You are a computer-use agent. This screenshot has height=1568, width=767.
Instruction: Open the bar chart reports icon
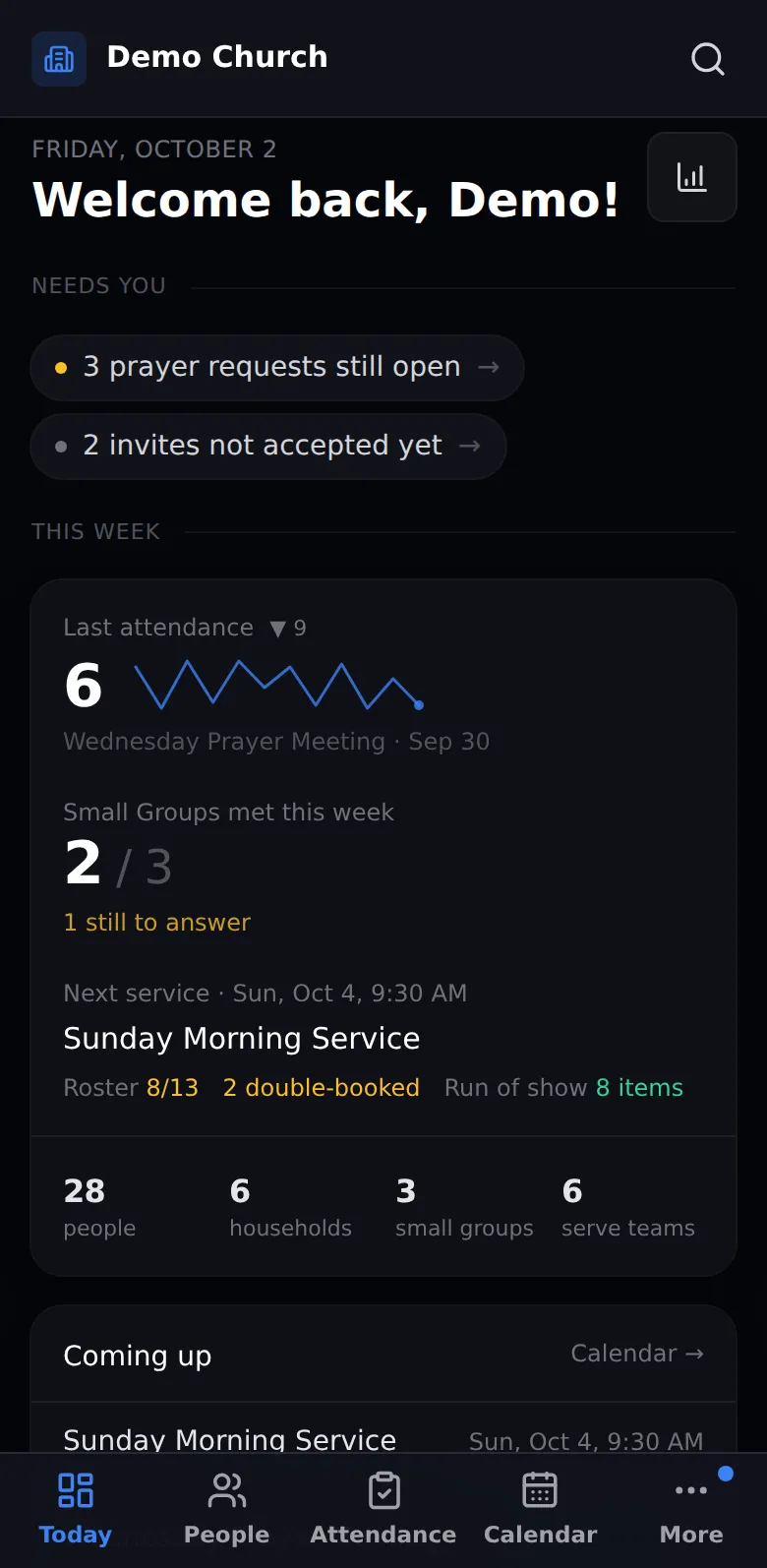tap(692, 177)
